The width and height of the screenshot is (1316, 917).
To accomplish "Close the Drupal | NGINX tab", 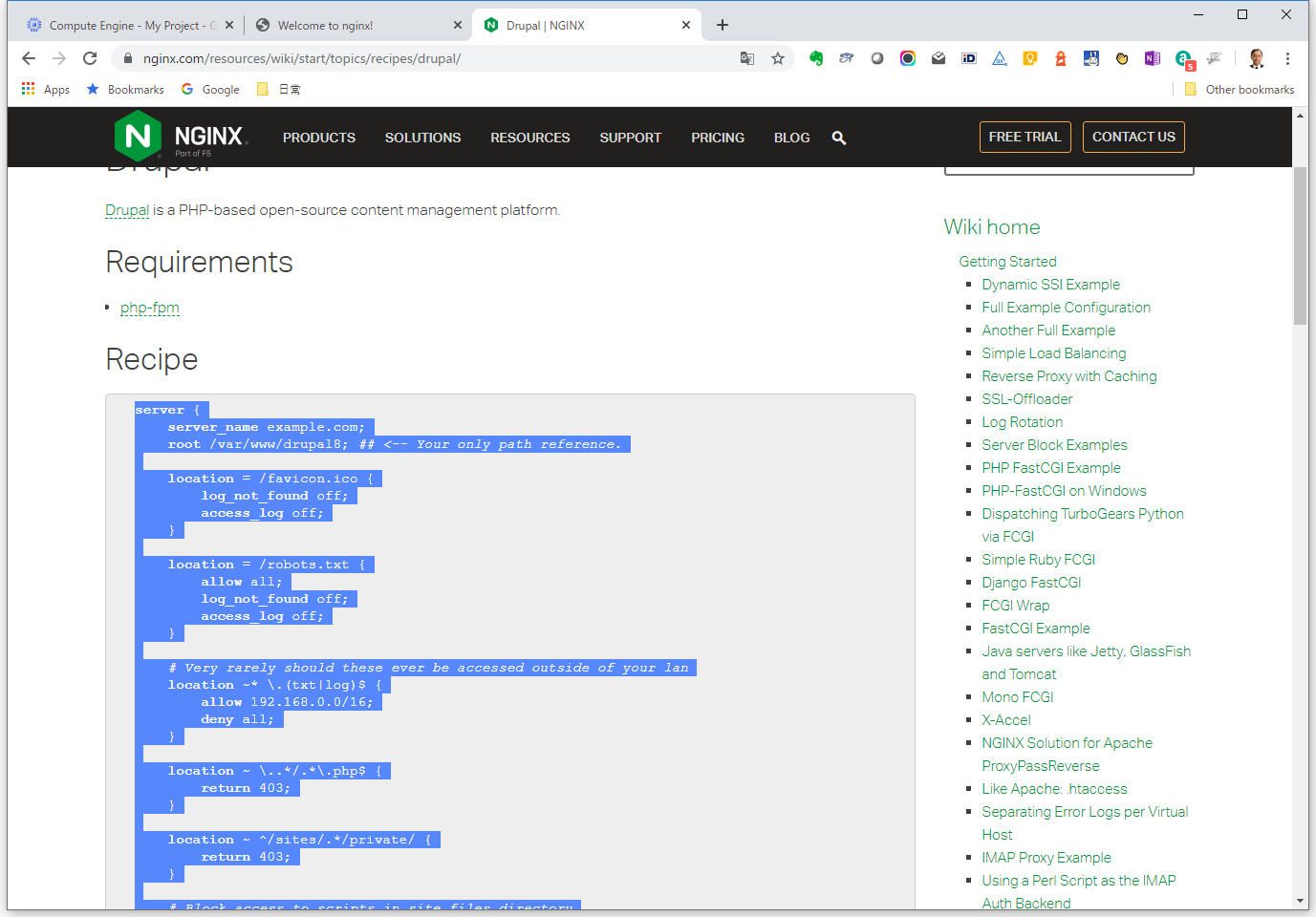I will 686,25.
